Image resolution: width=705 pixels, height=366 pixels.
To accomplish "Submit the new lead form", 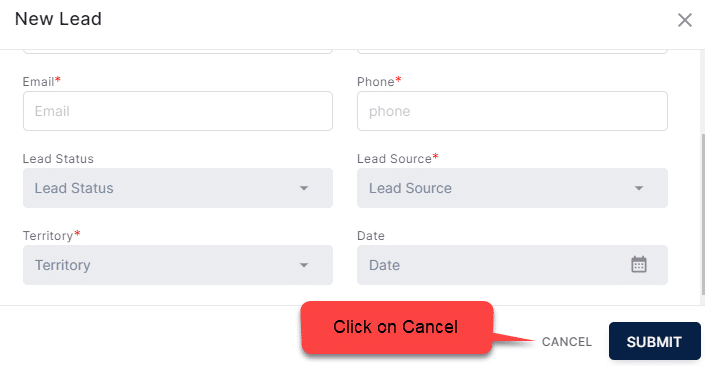I will pyautogui.click(x=655, y=341).
